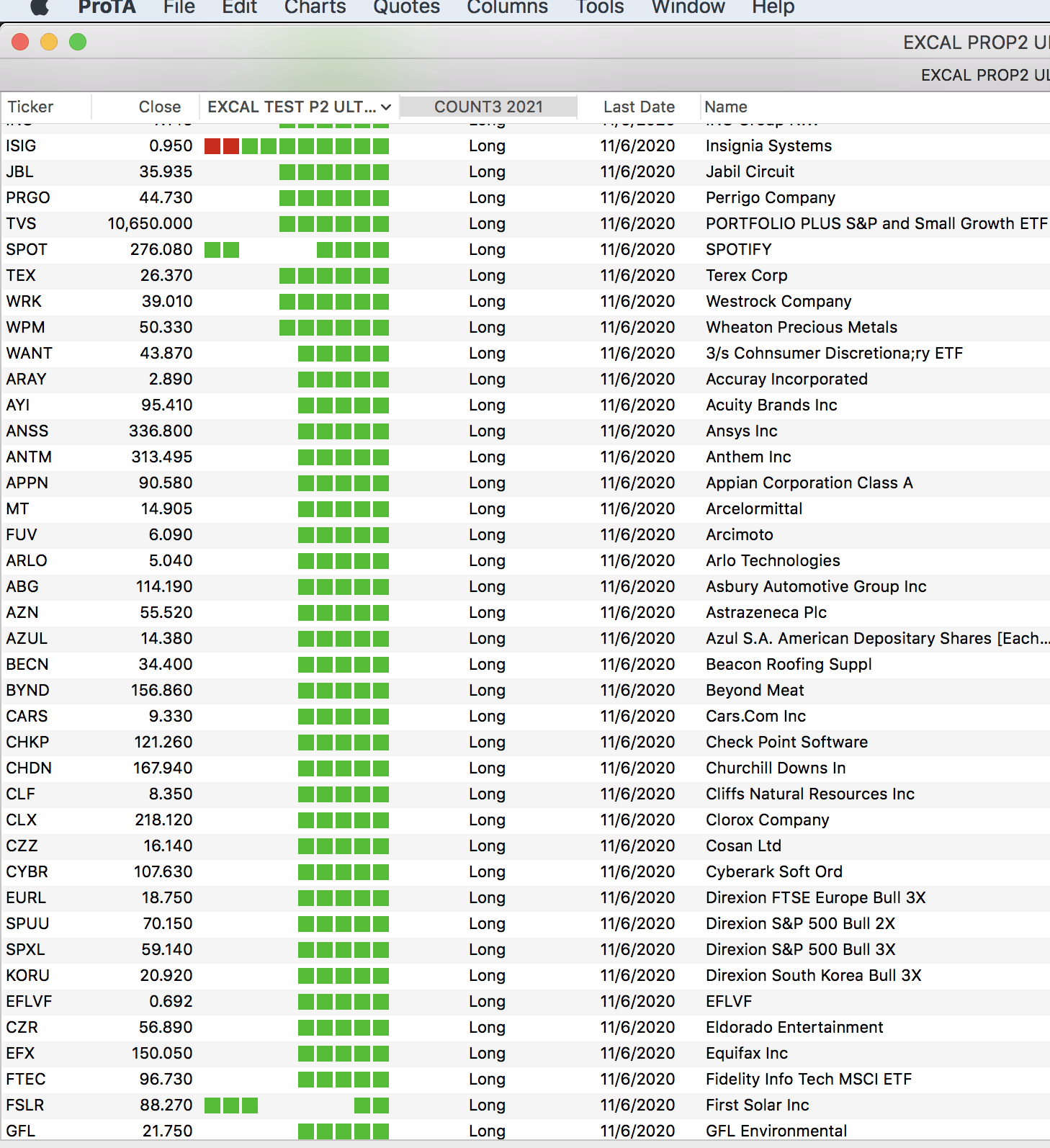The width and height of the screenshot is (1050, 1148).
Task: Click the green zoom window button
Action: click(x=78, y=42)
